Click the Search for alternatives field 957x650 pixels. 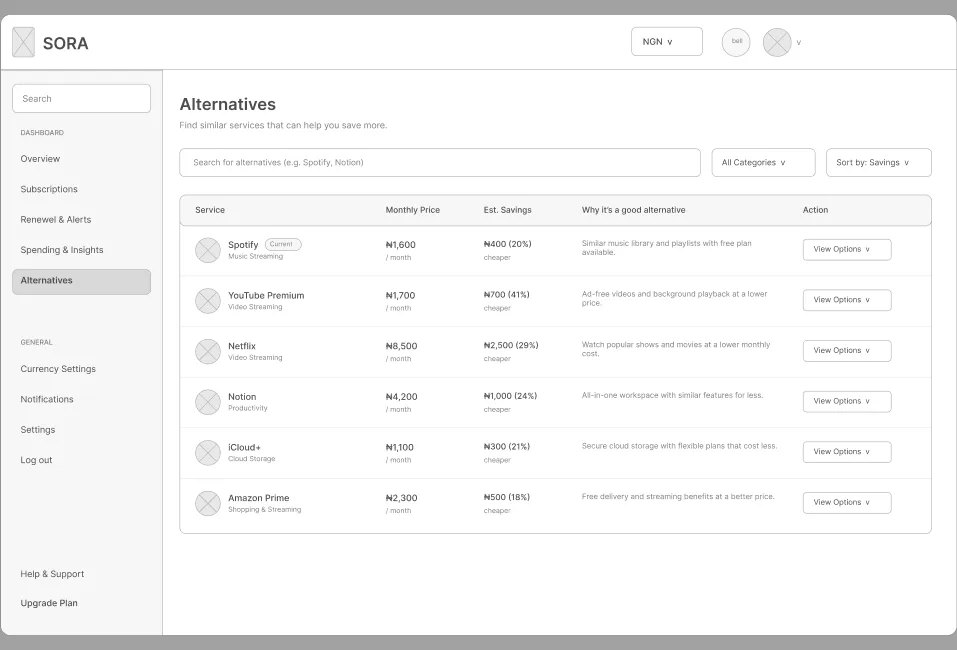pyautogui.click(x=439, y=162)
